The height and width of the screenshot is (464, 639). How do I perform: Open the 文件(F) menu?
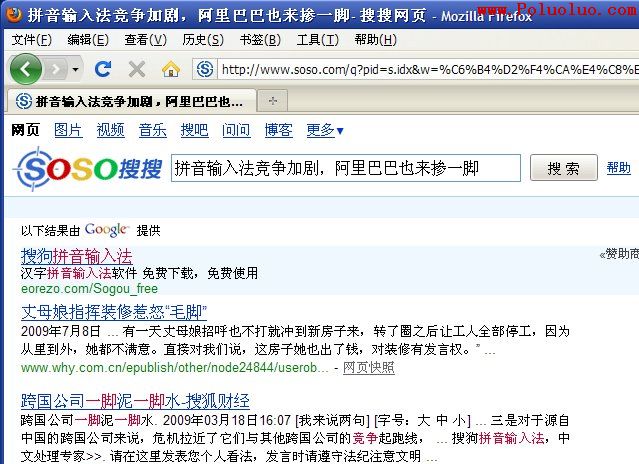31,40
